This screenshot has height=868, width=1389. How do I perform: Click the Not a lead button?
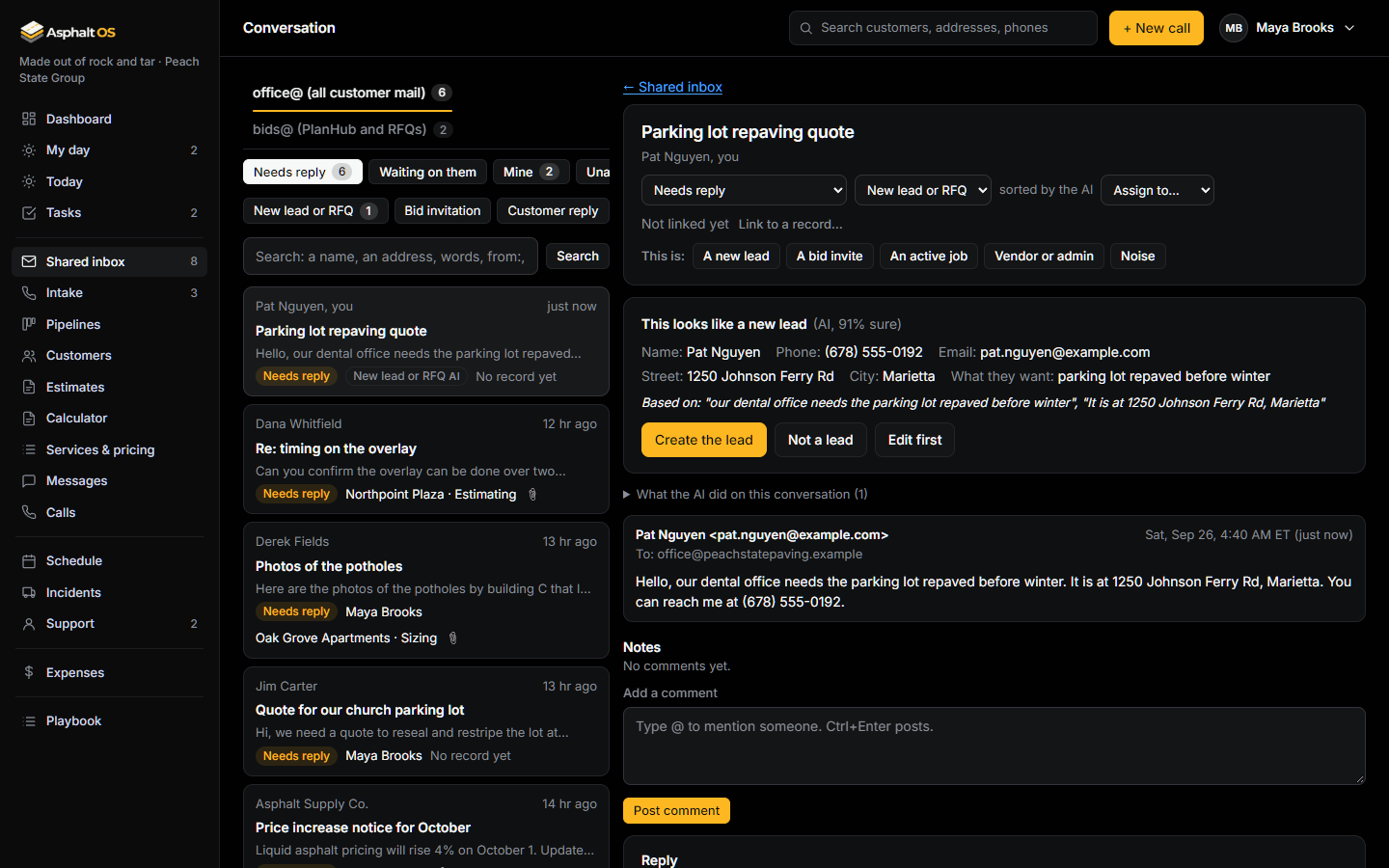click(x=821, y=440)
